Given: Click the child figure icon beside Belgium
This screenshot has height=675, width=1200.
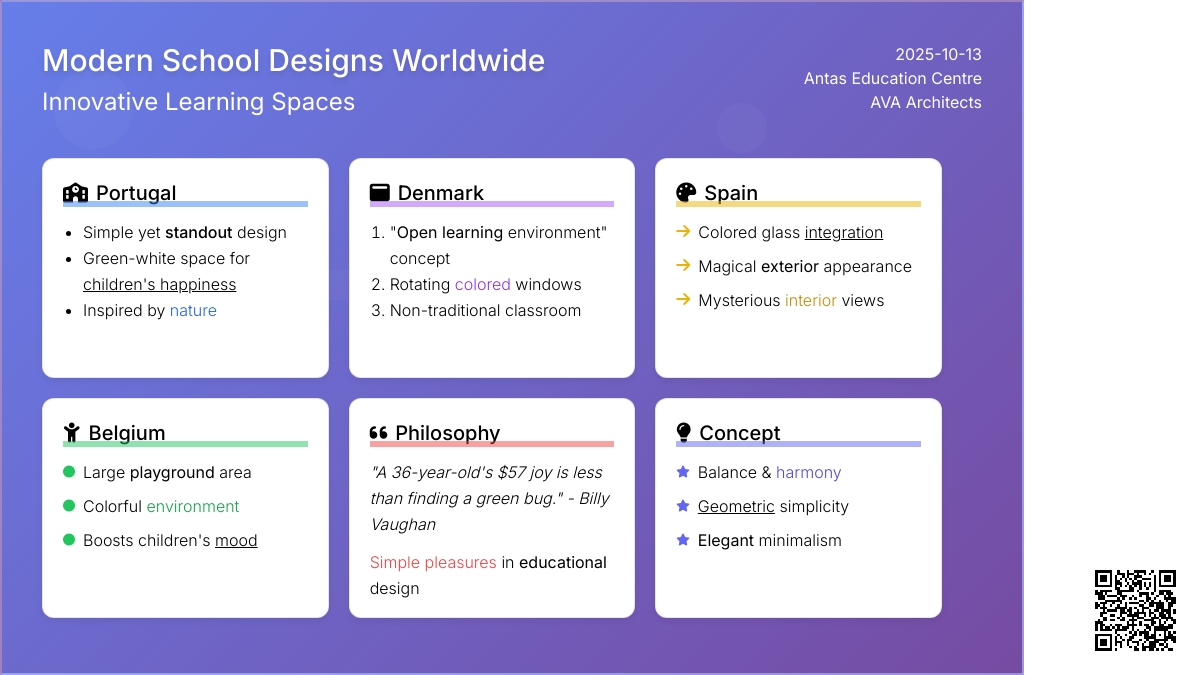Looking at the screenshot, I should pos(71,433).
